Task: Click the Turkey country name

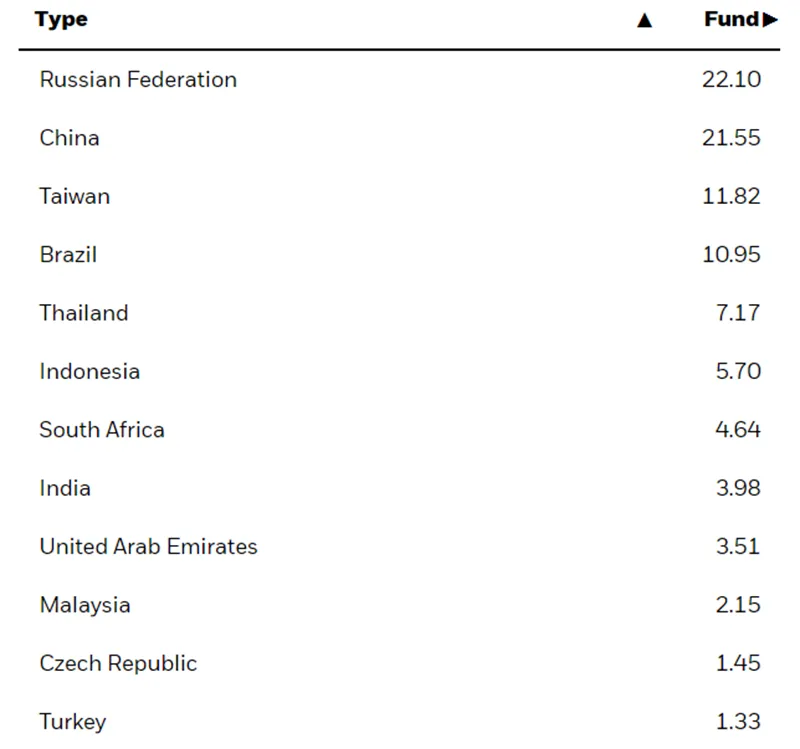Action: (73, 722)
